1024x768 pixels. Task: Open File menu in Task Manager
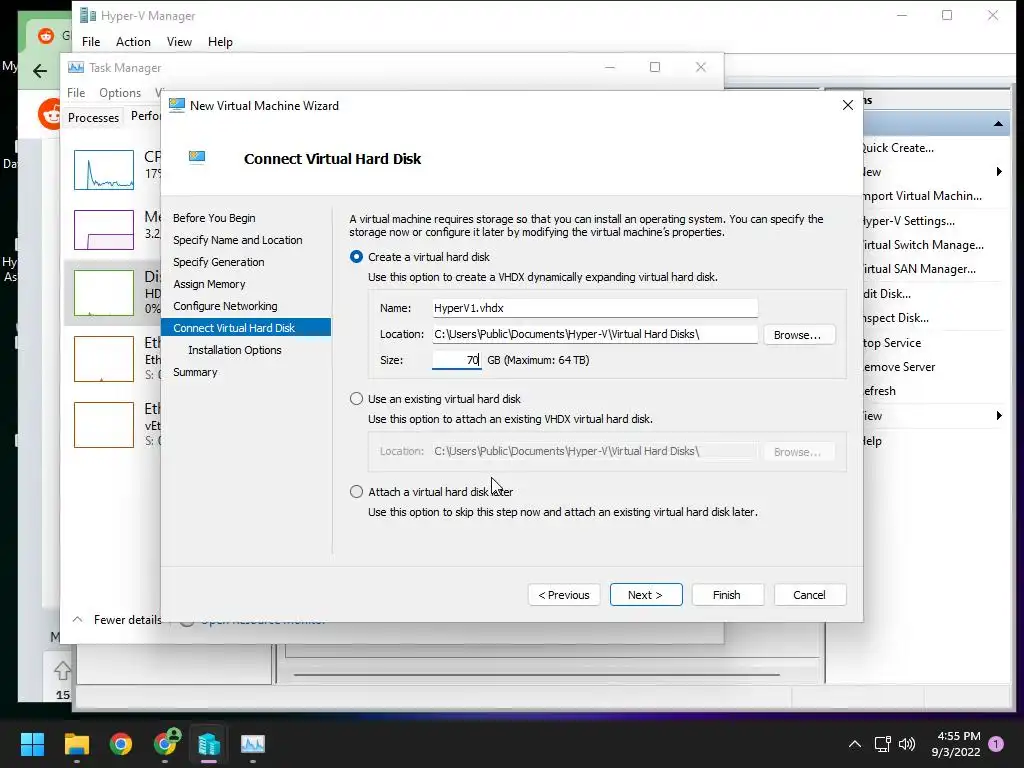(x=76, y=93)
